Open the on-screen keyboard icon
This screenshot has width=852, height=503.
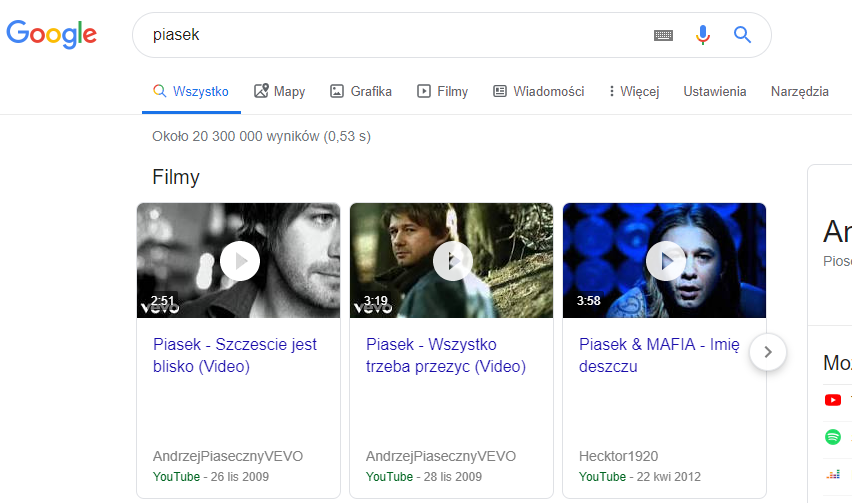point(664,35)
